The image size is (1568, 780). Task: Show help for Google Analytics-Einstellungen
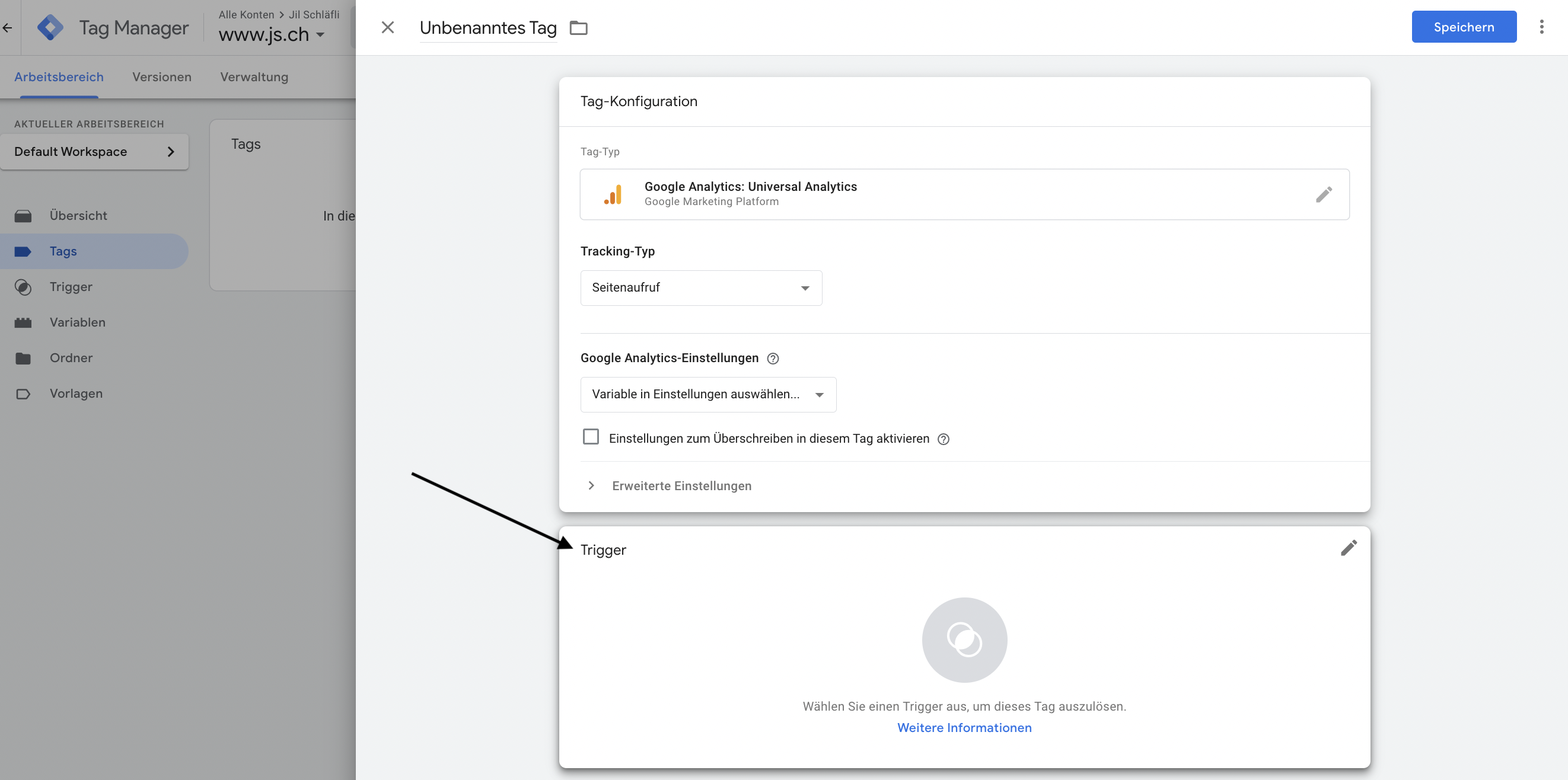point(772,359)
